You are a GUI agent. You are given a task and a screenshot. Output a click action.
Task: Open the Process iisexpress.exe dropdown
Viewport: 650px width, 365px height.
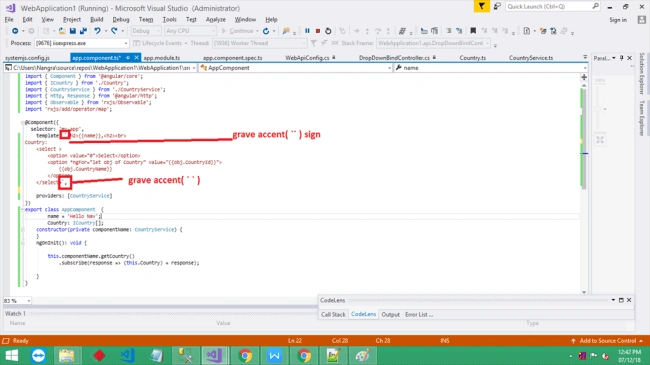[81, 43]
